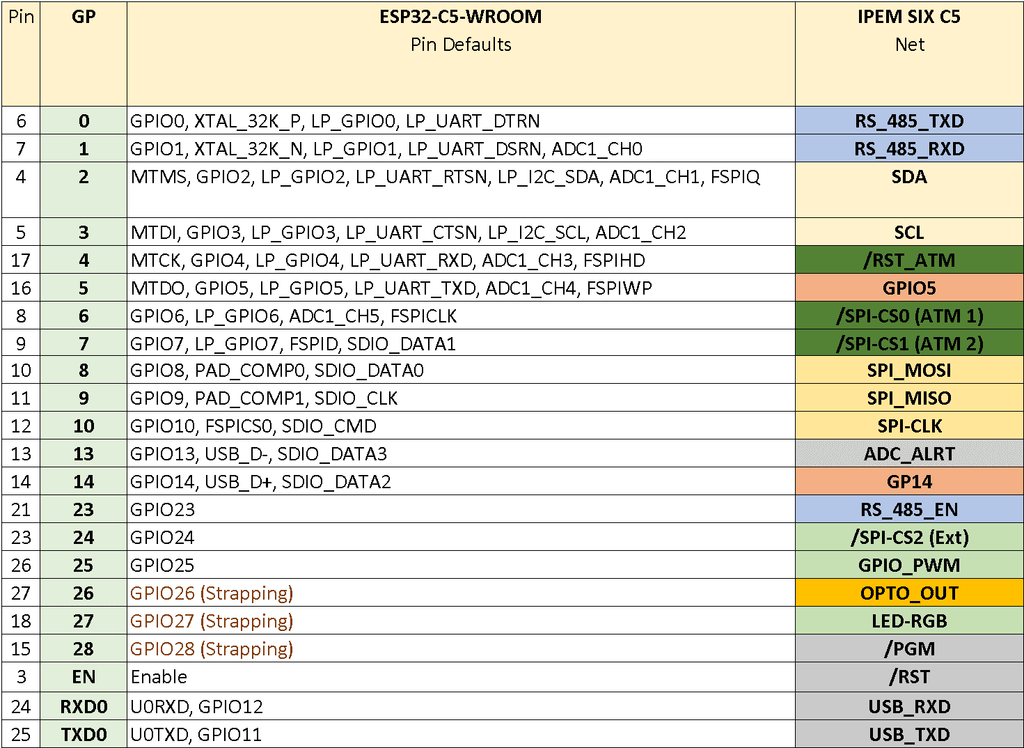Click the MTMS, GPIO2 pin defaults cell

[461, 190]
